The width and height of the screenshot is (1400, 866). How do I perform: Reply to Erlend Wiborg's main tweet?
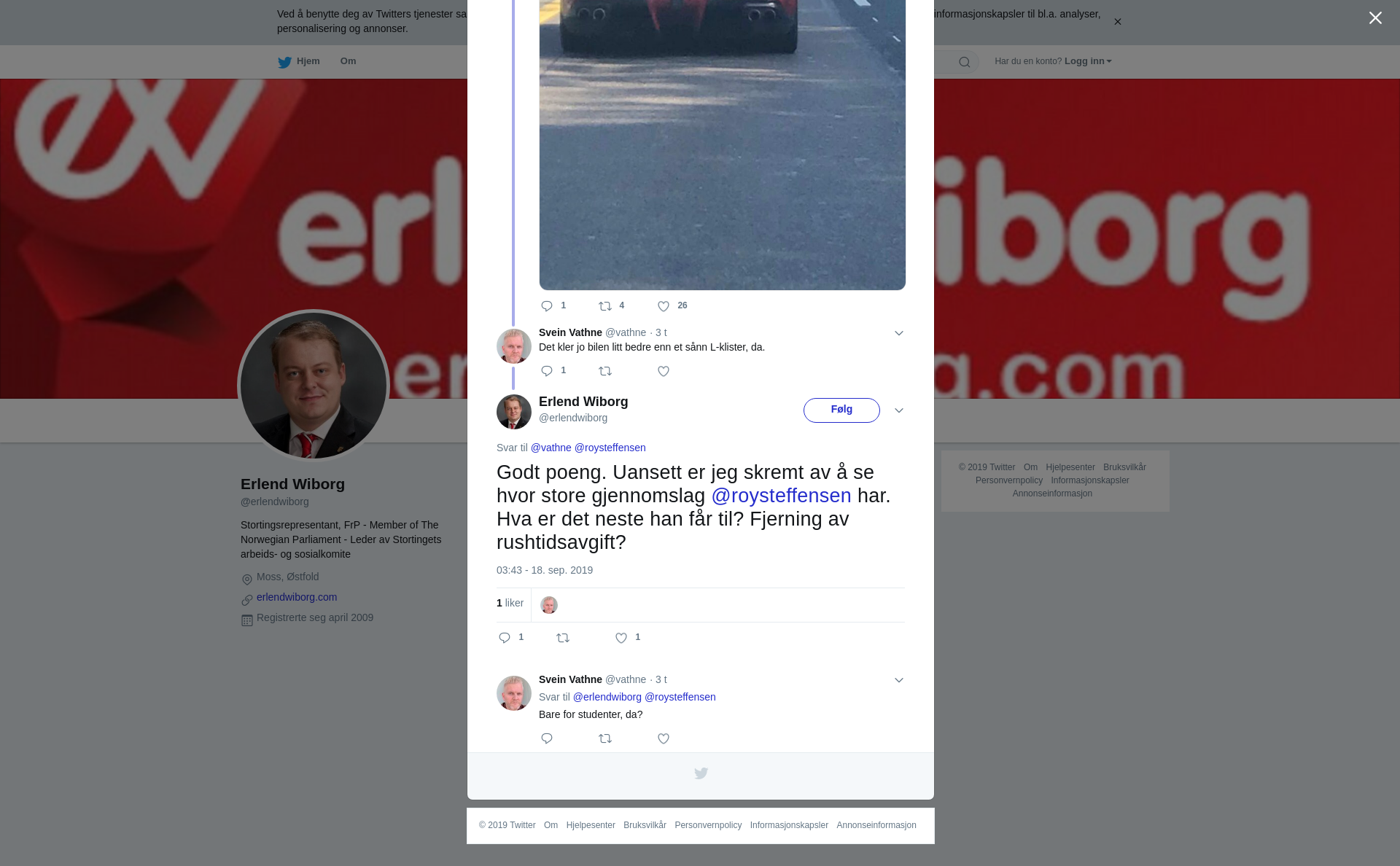(505, 638)
